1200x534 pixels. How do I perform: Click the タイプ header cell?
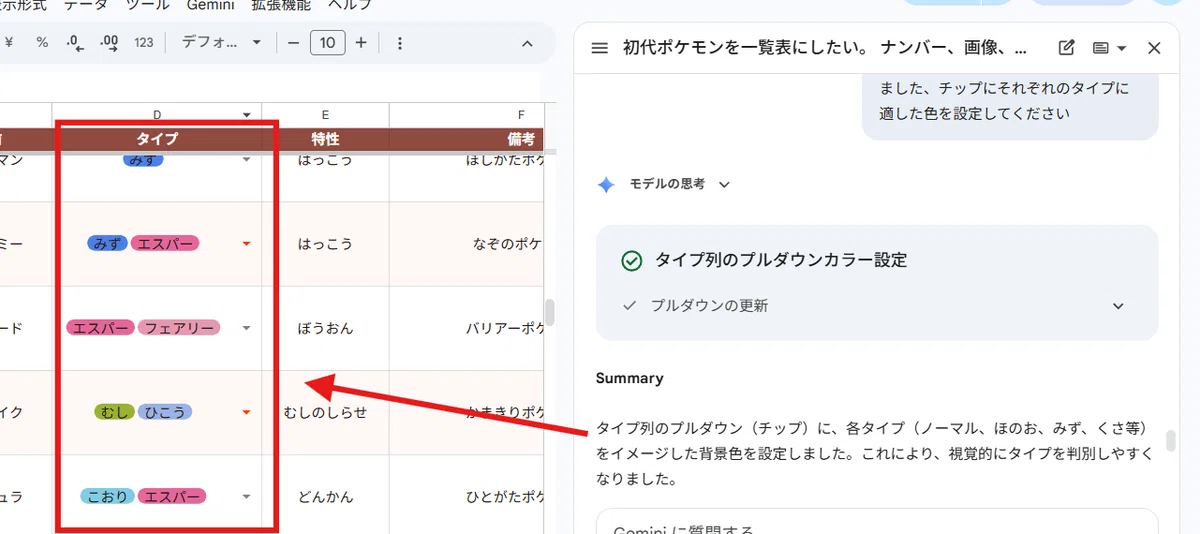coord(157,139)
